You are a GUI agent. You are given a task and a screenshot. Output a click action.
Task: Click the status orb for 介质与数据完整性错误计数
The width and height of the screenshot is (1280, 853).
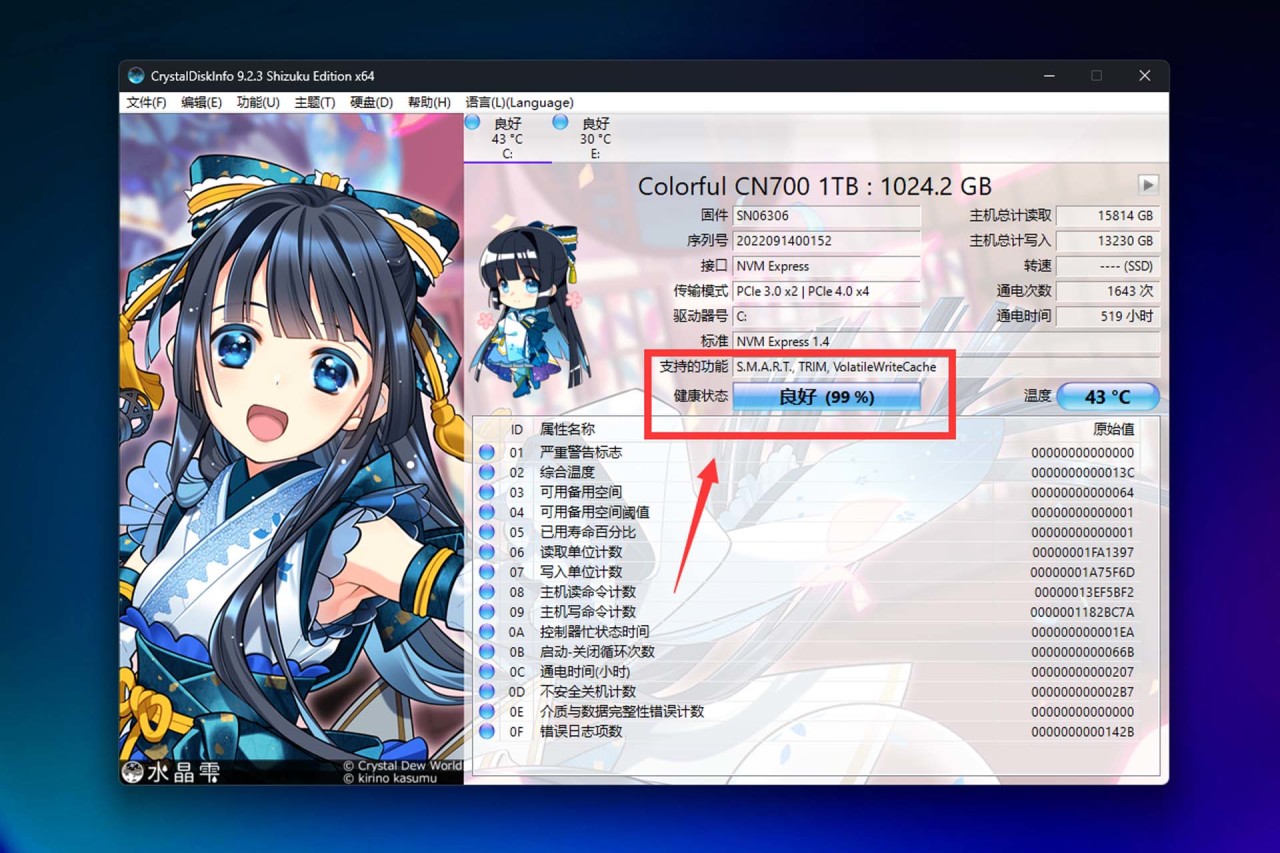coord(487,712)
